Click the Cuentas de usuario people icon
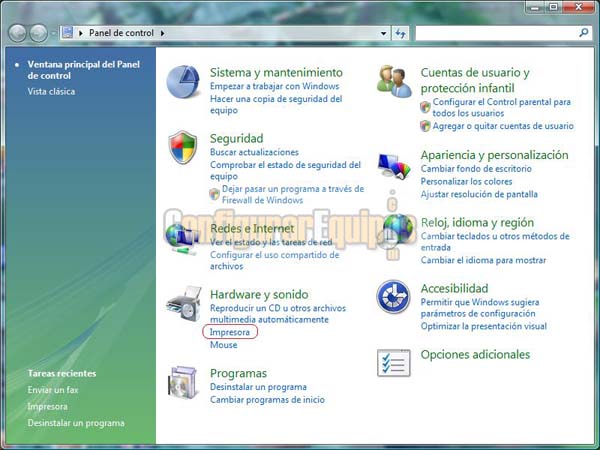The image size is (600, 450). [394, 81]
